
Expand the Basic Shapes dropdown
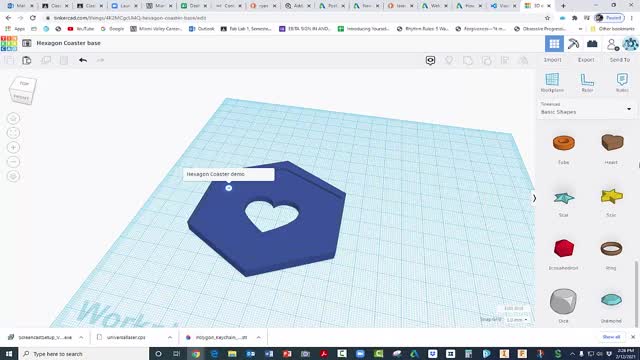[586, 109]
